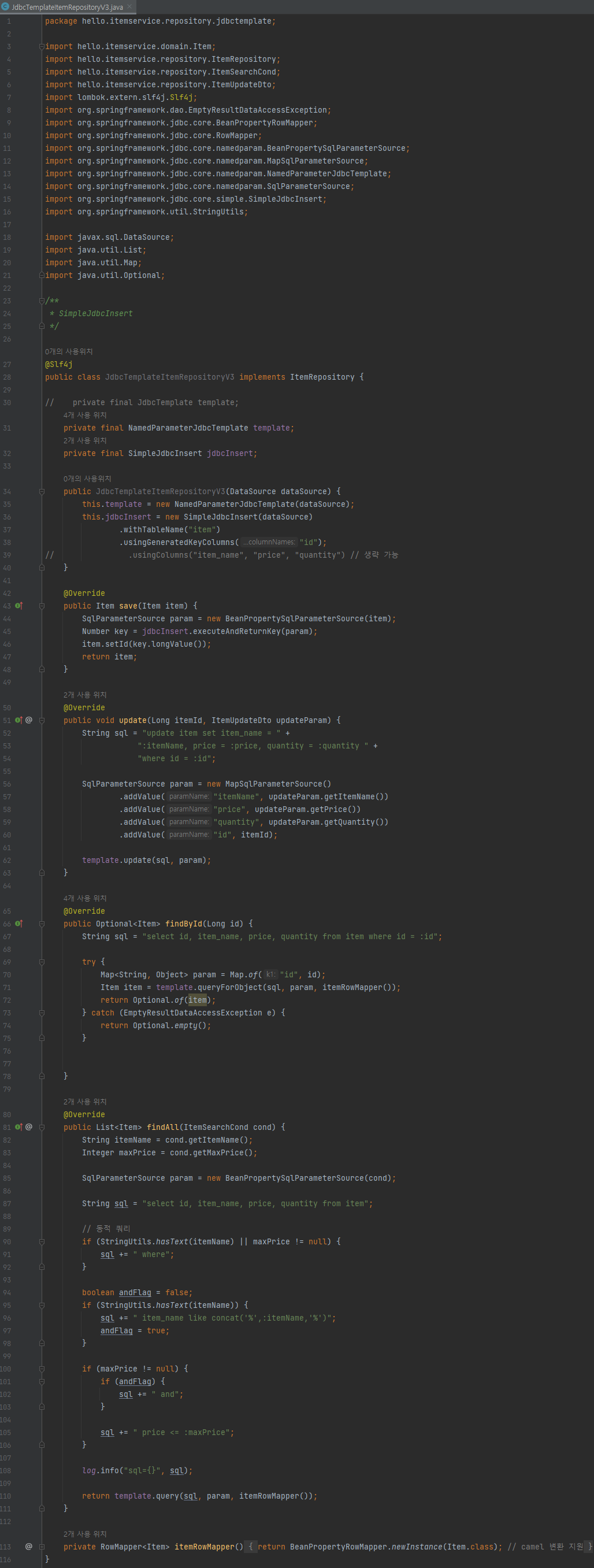594x1568 pixels.
Task: Open '0개의 사용위치' hint above the constructor
Action: (x=87, y=479)
